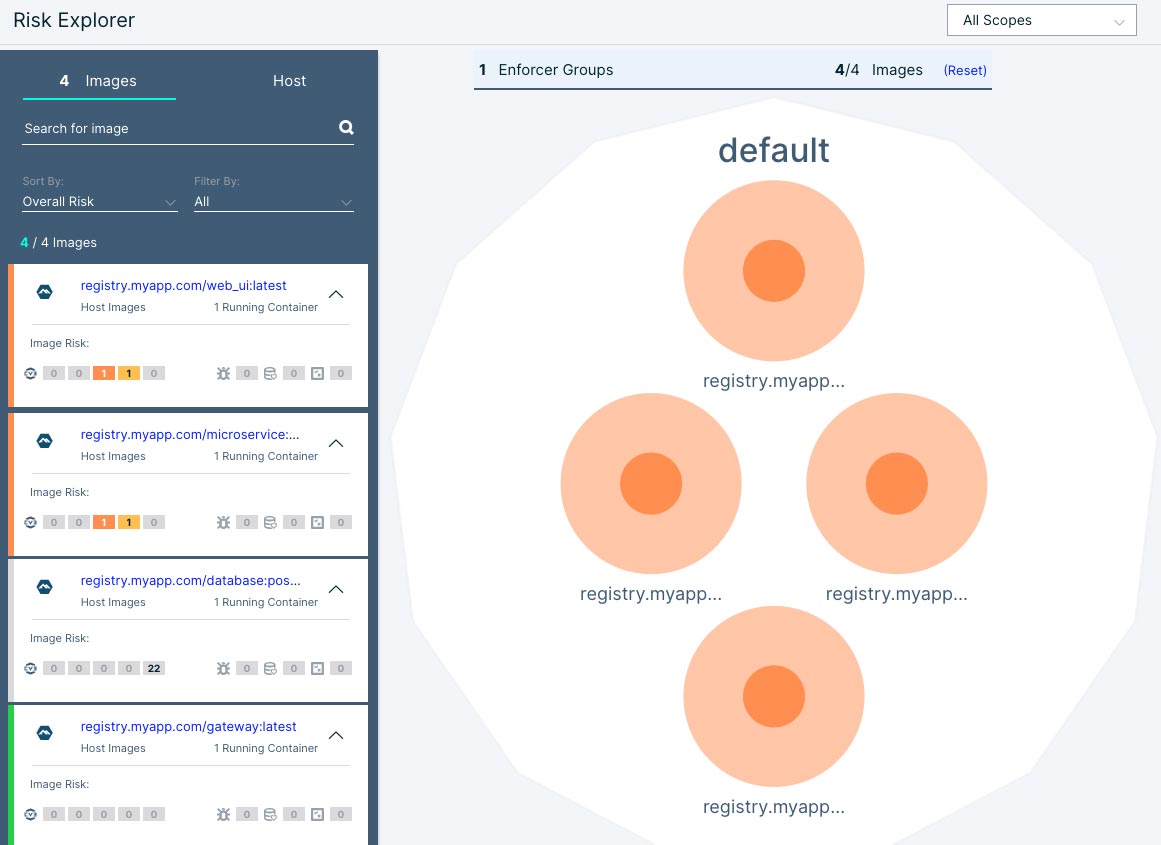Collapse the gateway image card
This screenshot has height=845, width=1161.
(x=335, y=735)
